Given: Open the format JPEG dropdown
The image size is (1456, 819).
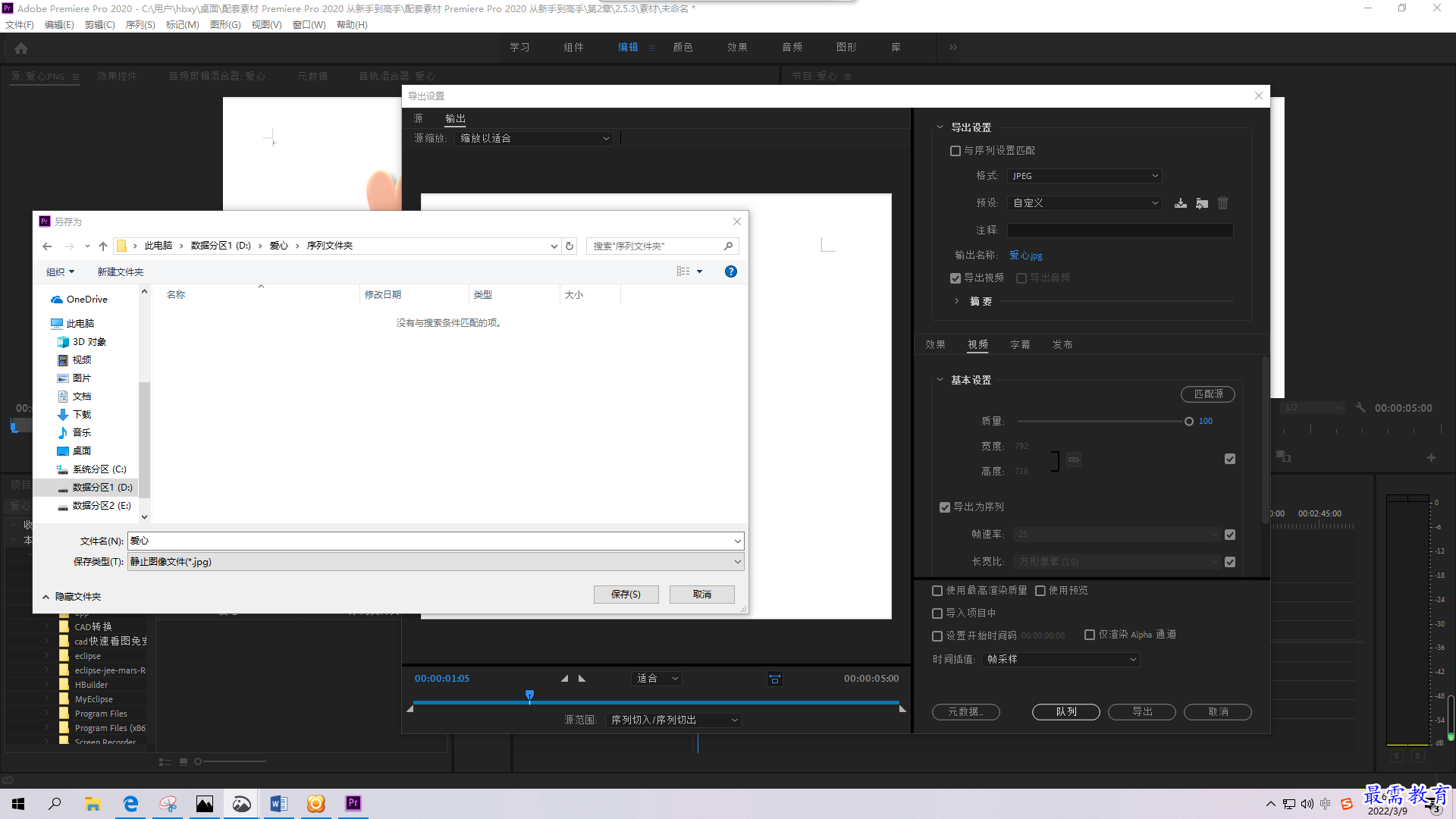Looking at the screenshot, I should [1084, 176].
